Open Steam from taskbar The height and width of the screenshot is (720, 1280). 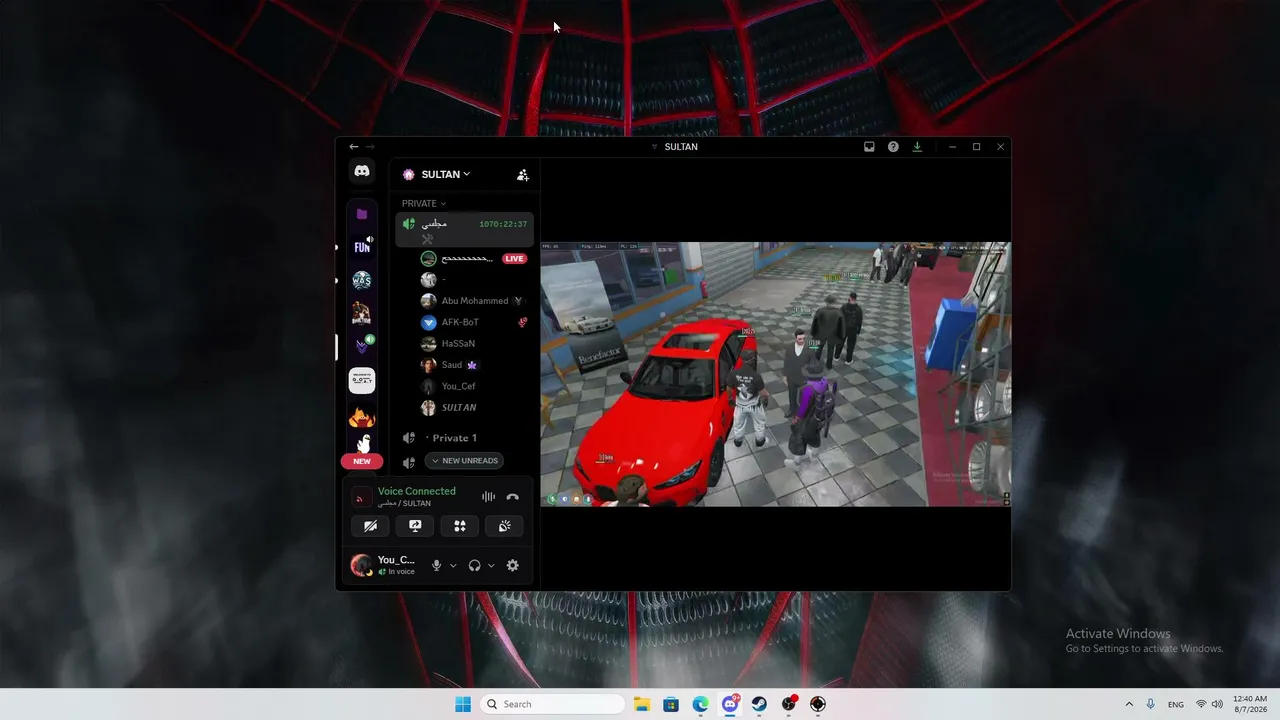(759, 704)
